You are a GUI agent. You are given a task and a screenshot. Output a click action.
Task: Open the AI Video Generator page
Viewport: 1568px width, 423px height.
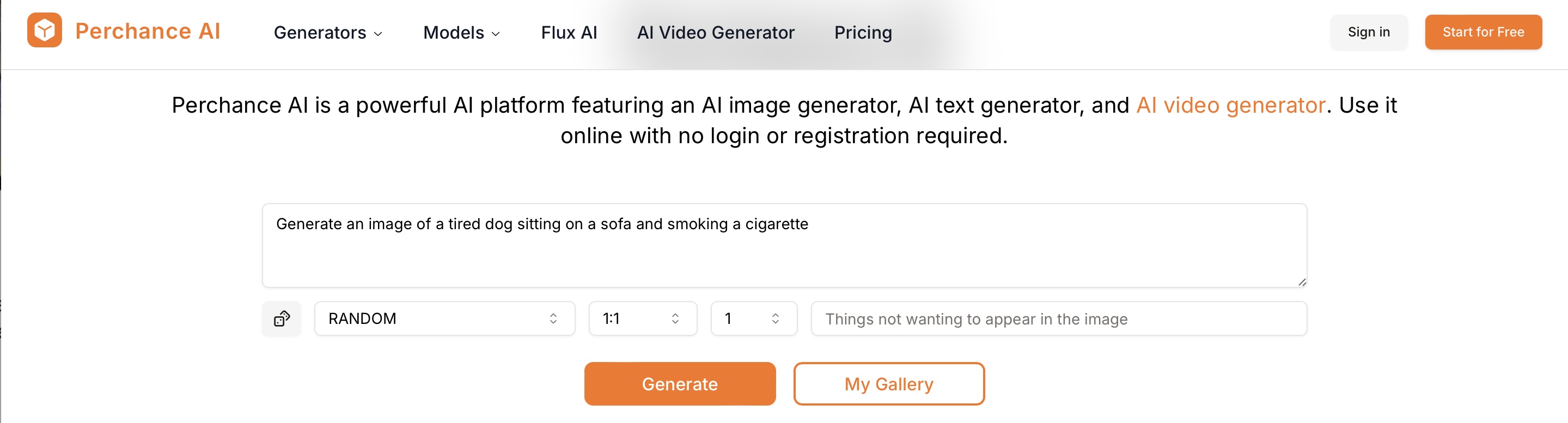click(715, 32)
